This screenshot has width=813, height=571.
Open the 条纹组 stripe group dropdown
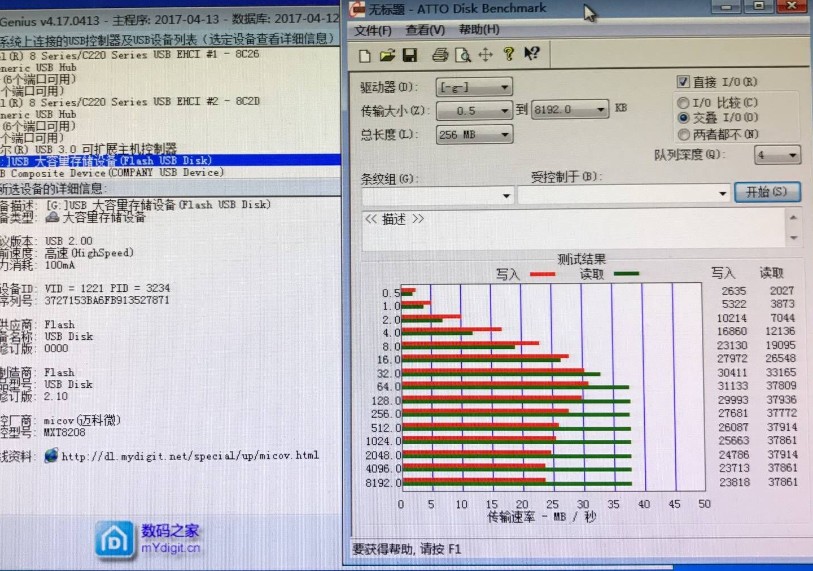tap(438, 196)
